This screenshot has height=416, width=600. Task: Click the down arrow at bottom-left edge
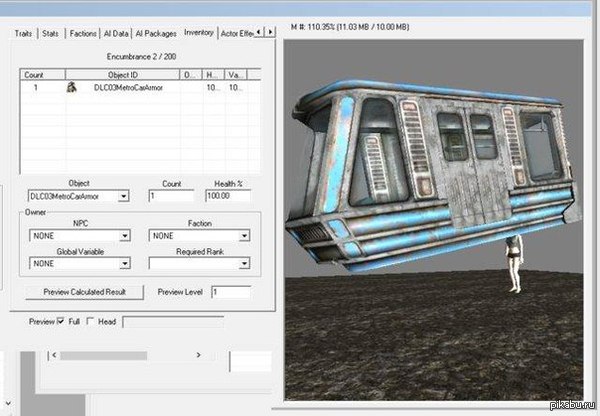pos(8,403)
